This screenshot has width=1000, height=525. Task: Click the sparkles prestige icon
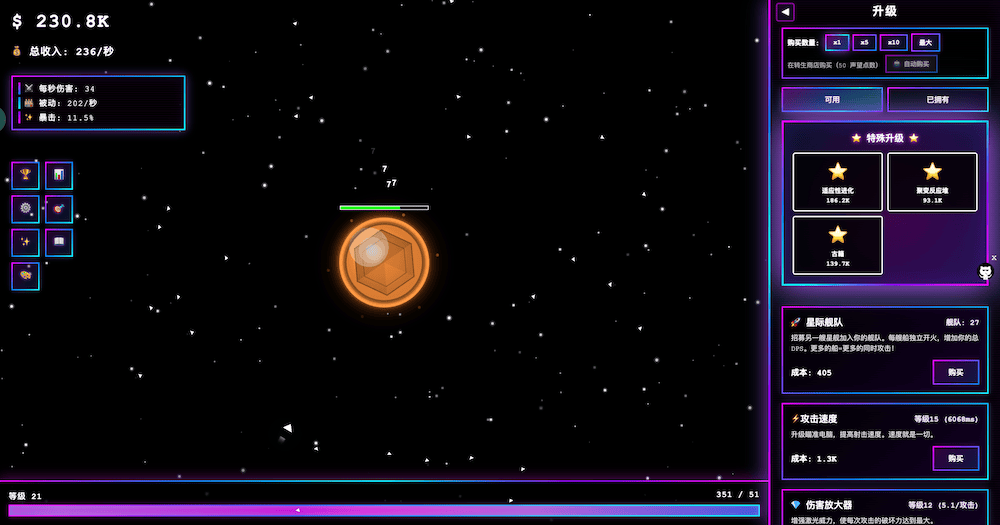pyautogui.click(x=25, y=243)
